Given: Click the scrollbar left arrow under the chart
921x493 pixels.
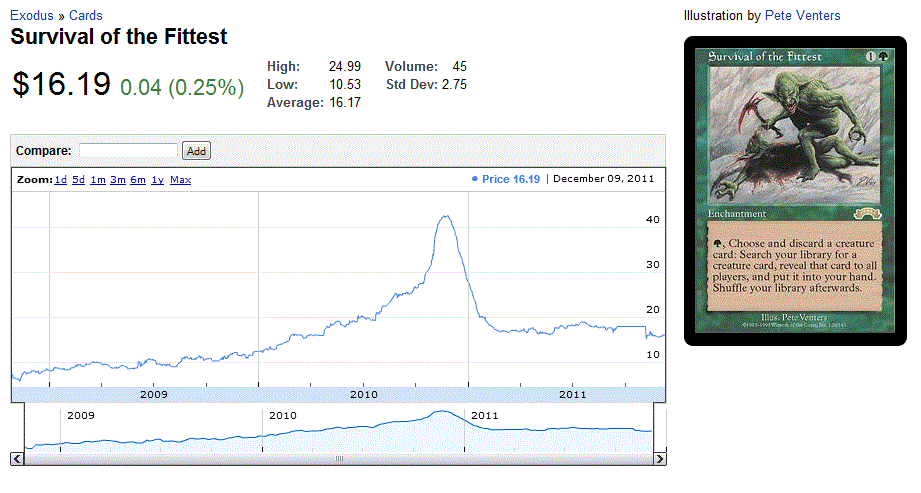Looking at the screenshot, I should 17,458.
